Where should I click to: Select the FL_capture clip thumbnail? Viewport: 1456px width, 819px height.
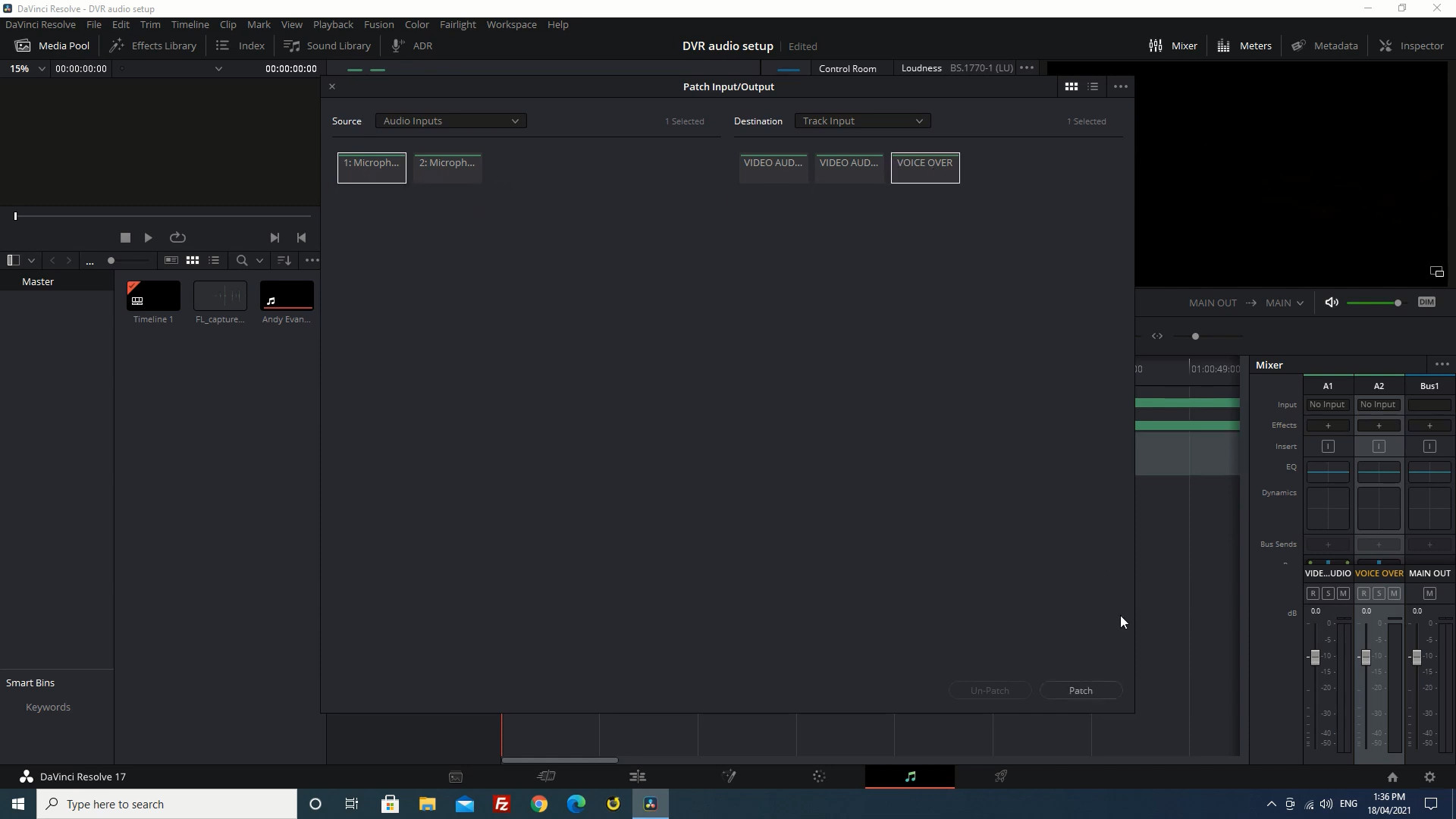pyautogui.click(x=220, y=296)
